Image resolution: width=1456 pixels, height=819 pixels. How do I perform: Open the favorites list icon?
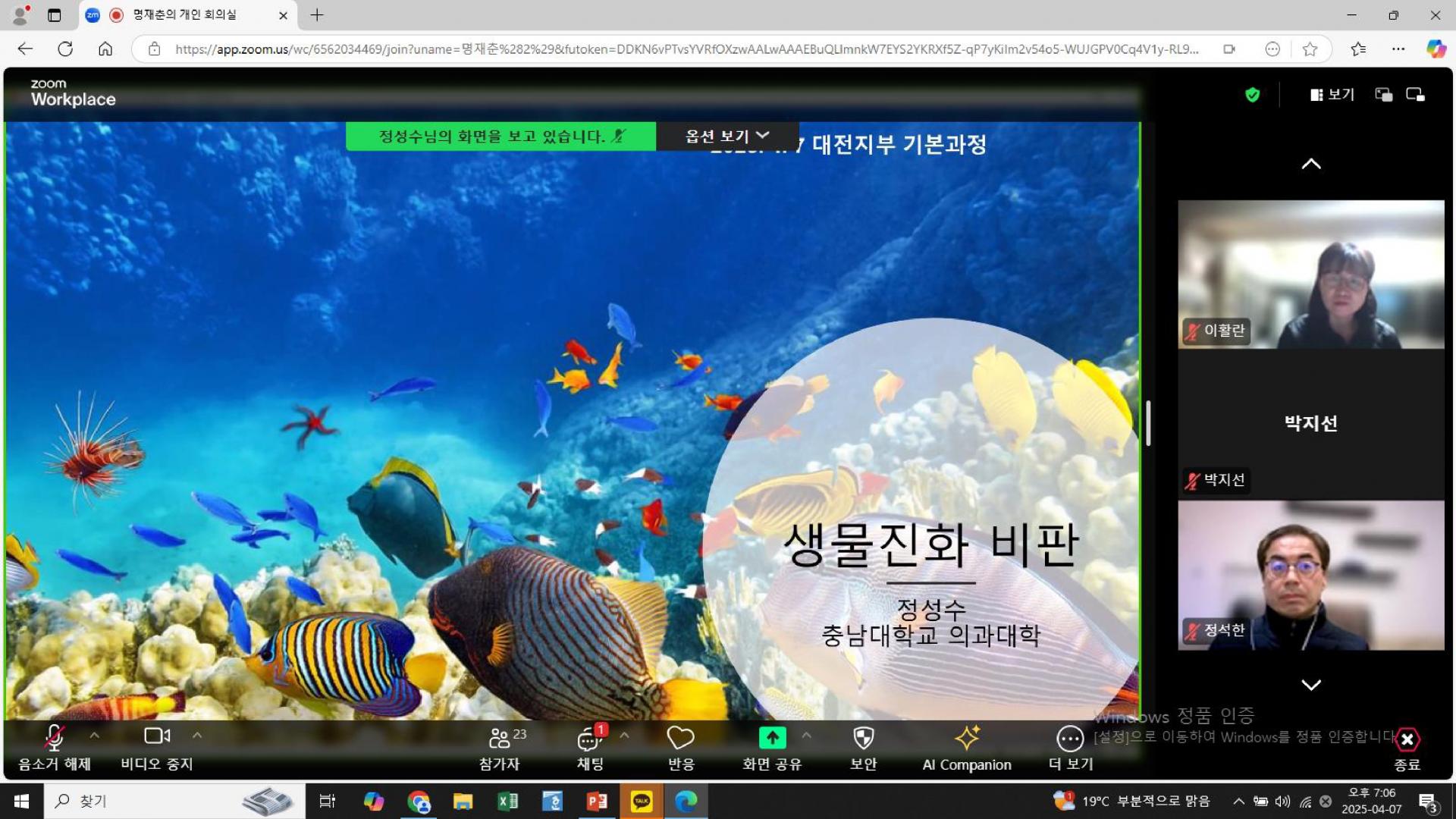(x=1358, y=49)
